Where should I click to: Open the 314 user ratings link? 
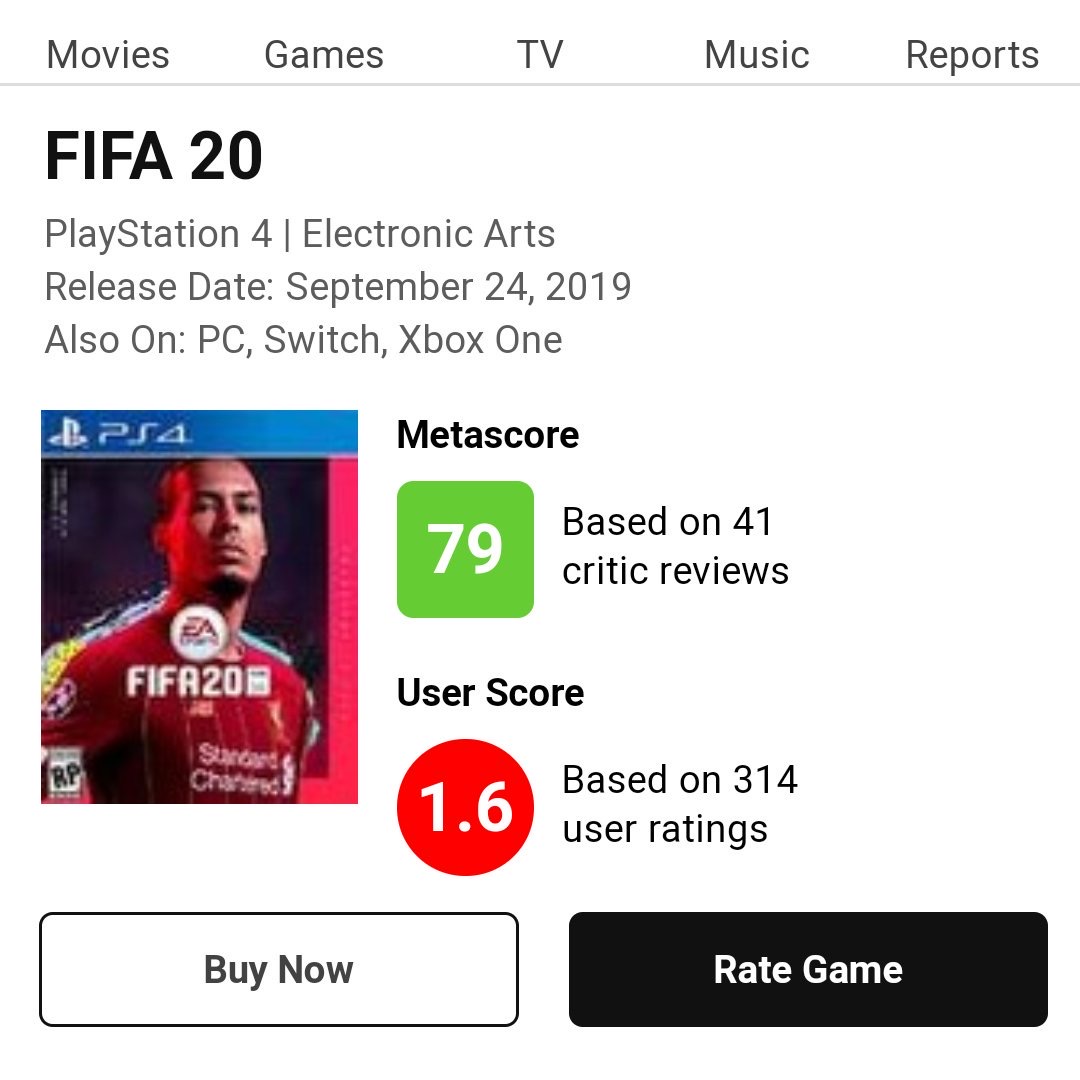tap(679, 804)
